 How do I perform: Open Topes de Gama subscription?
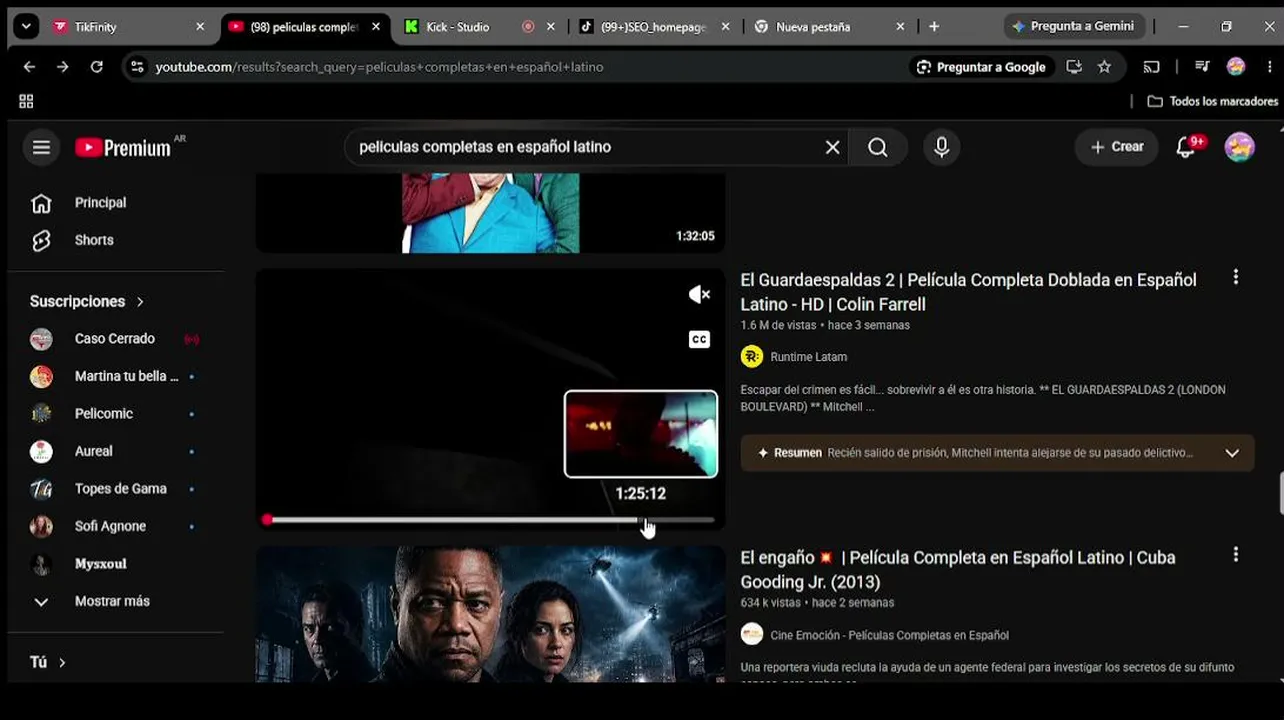point(117,489)
